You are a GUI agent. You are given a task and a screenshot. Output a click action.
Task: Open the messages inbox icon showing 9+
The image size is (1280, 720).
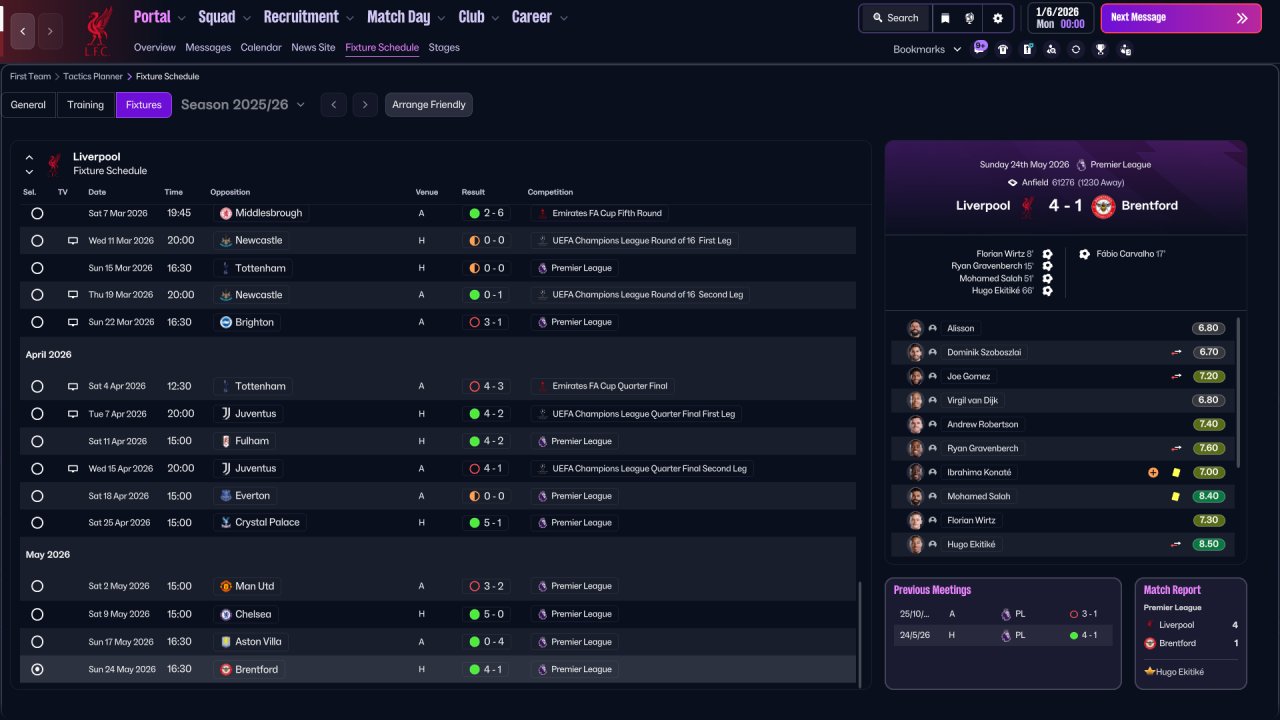(x=979, y=48)
